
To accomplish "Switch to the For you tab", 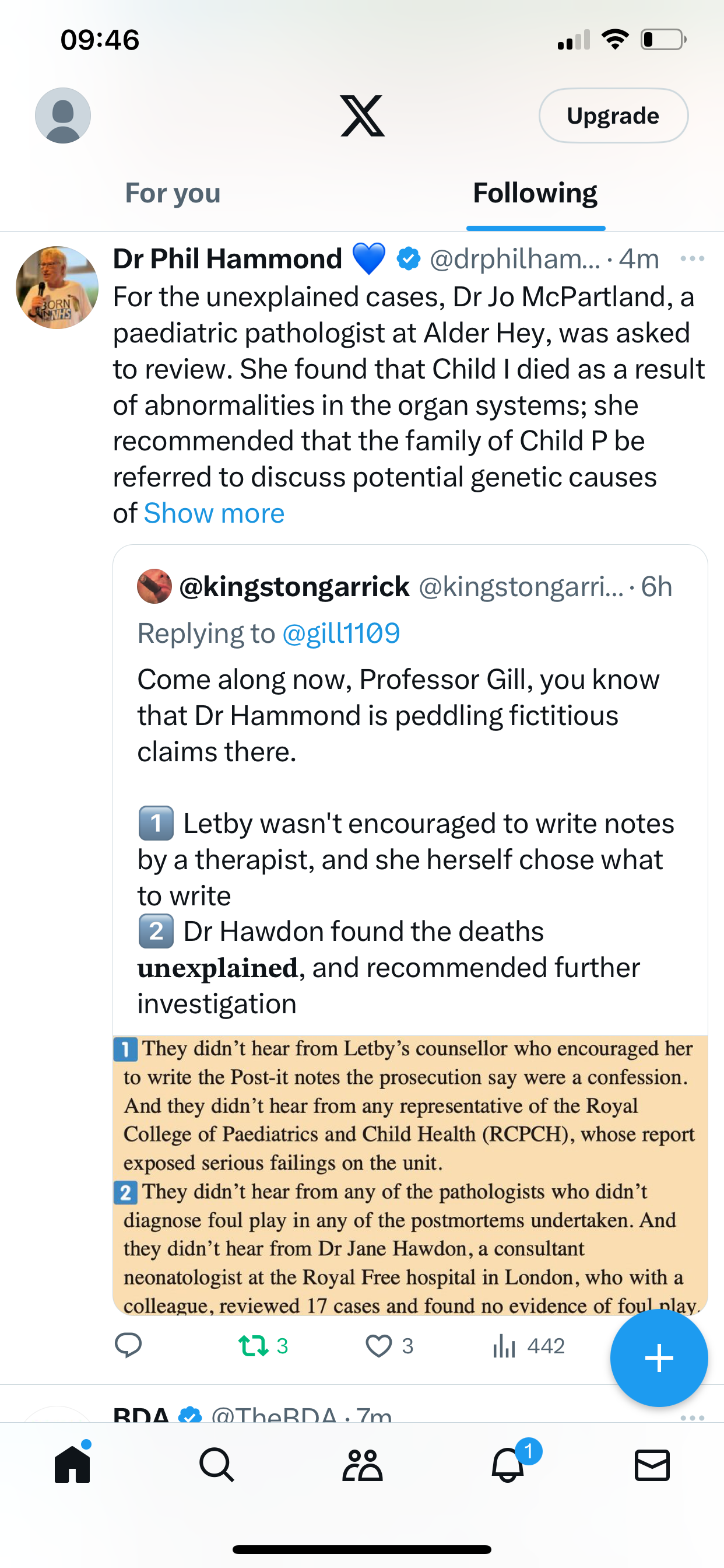I will tap(173, 193).
